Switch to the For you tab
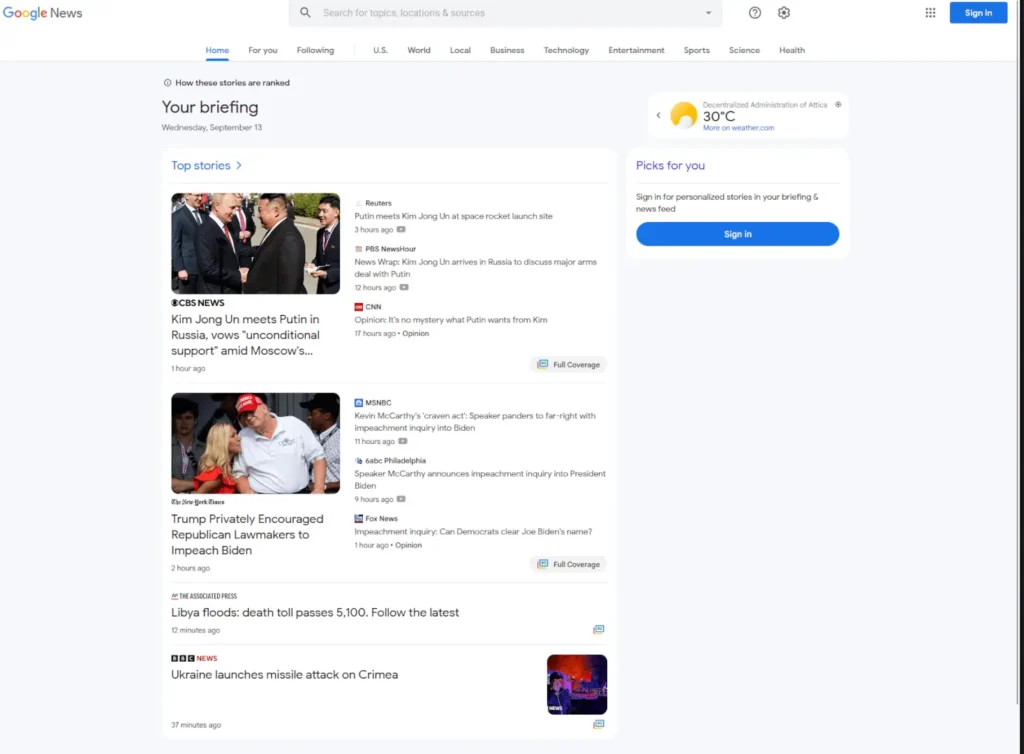 [x=263, y=50]
